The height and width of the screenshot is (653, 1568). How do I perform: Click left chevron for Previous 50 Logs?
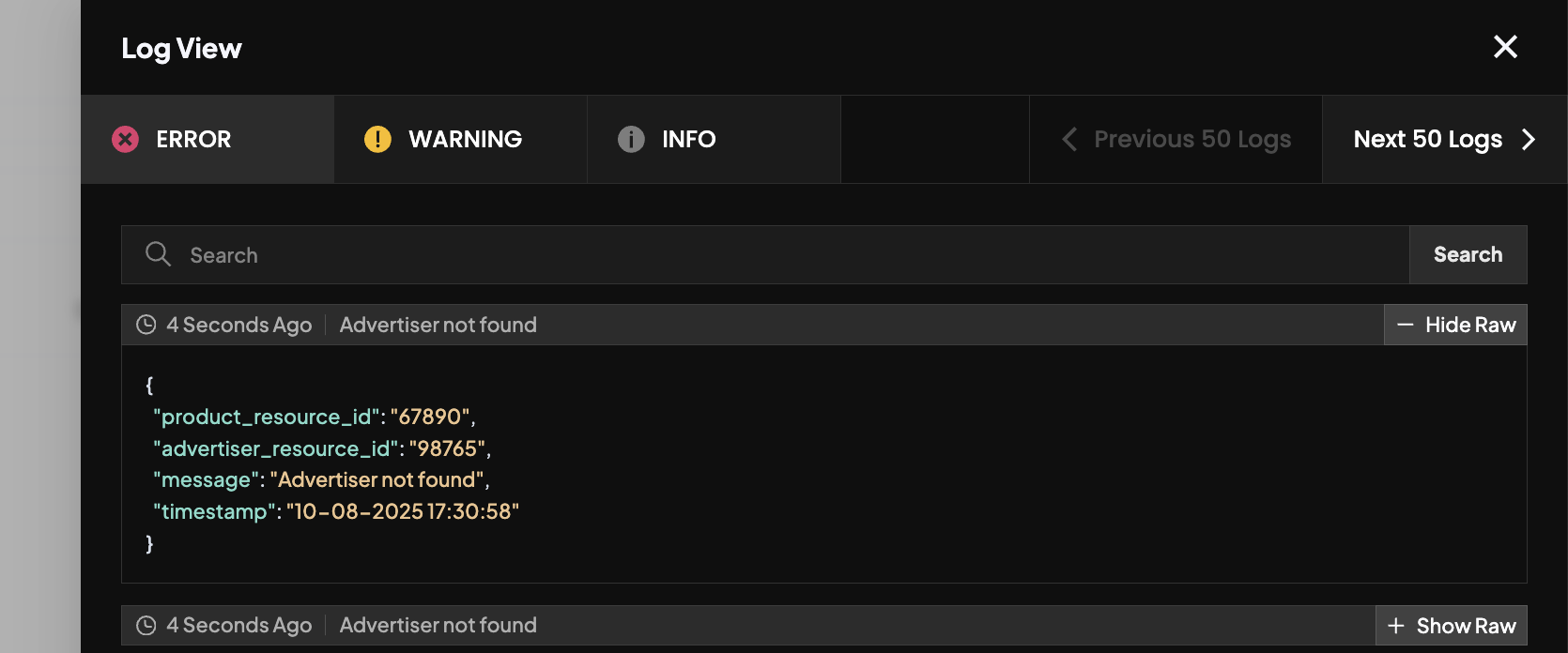(1069, 139)
